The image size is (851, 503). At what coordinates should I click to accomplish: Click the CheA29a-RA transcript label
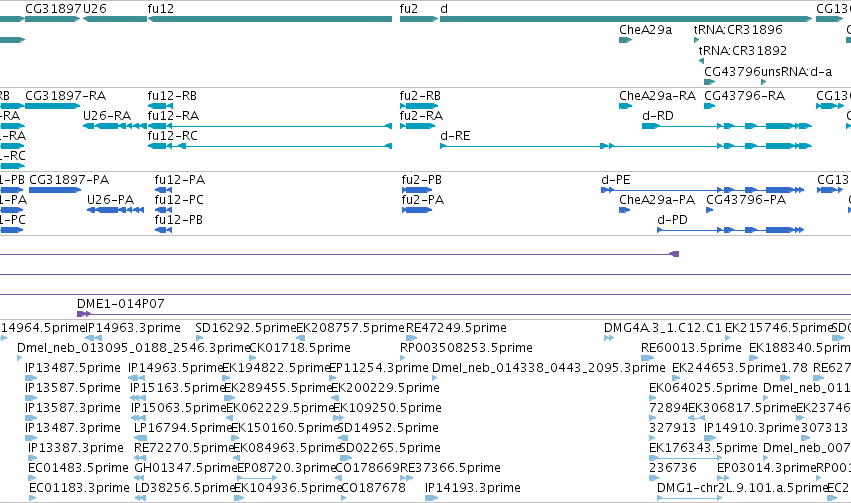point(657,96)
